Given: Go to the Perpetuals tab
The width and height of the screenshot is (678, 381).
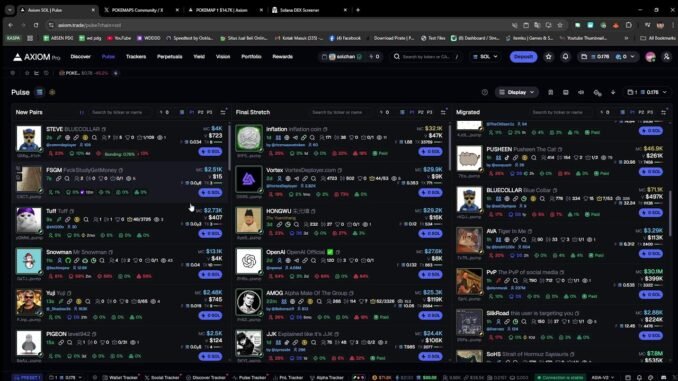Looking at the screenshot, I should (x=170, y=57).
